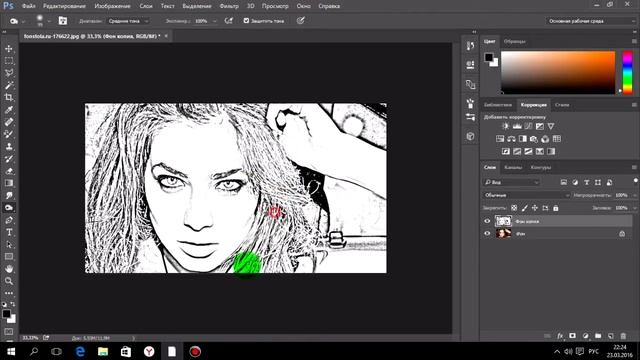
Task: Click the foreground color swatch in Color panel
Action: click(x=489, y=58)
